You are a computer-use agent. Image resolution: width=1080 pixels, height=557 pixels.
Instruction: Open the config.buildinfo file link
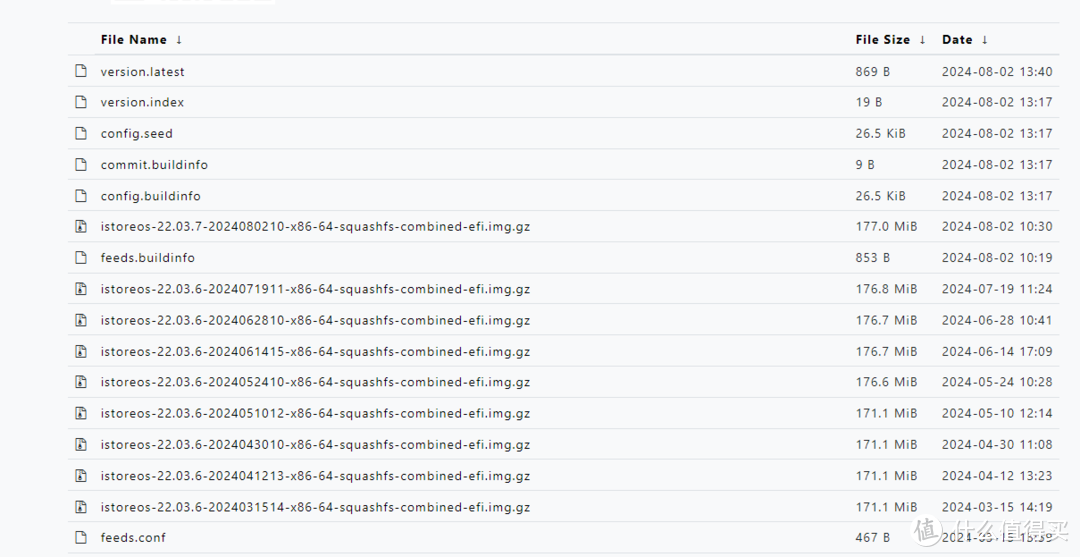151,196
